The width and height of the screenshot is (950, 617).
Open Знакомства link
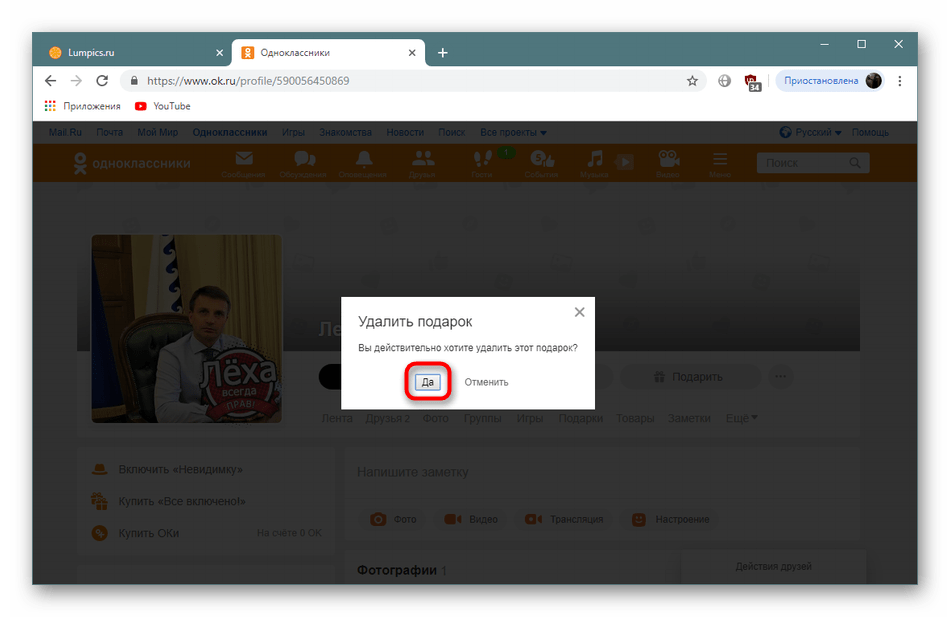(x=345, y=132)
